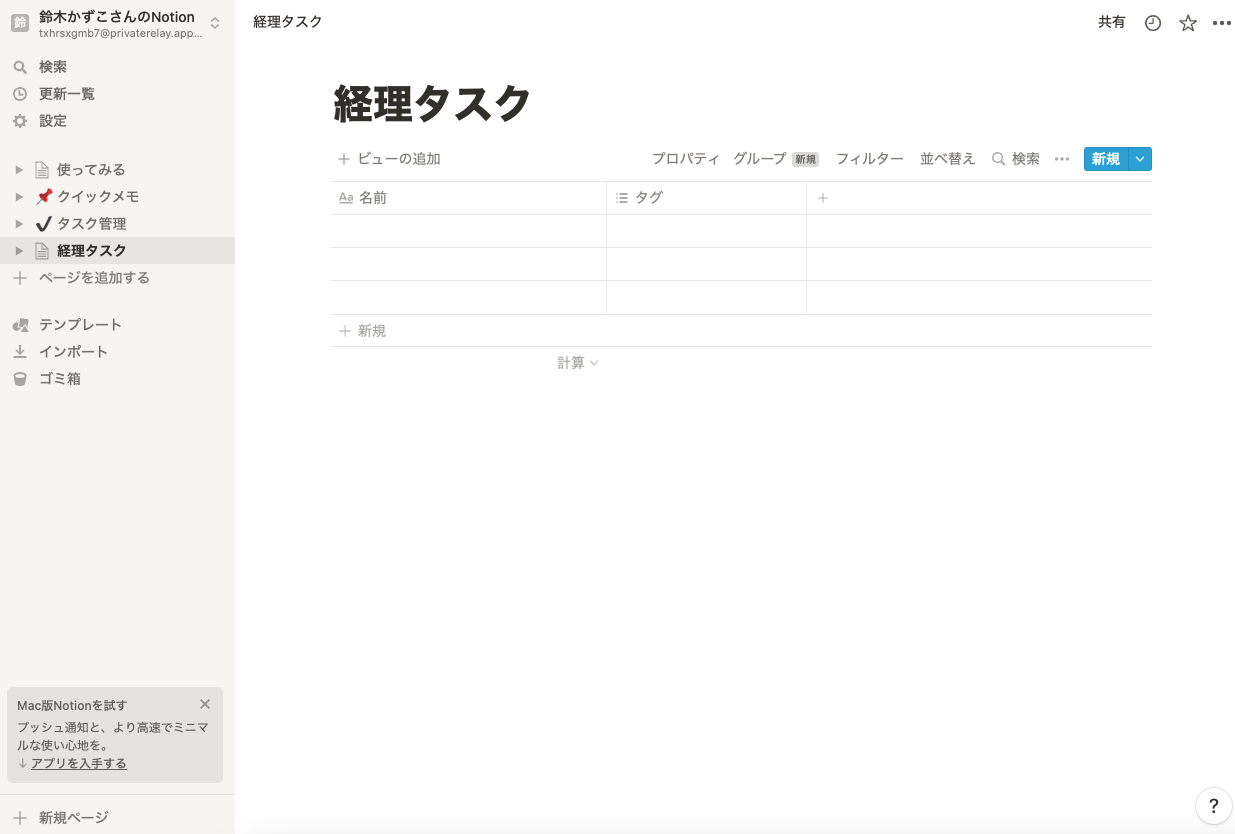Click the first empty タグ cell
1235x834 pixels.
(x=707, y=231)
